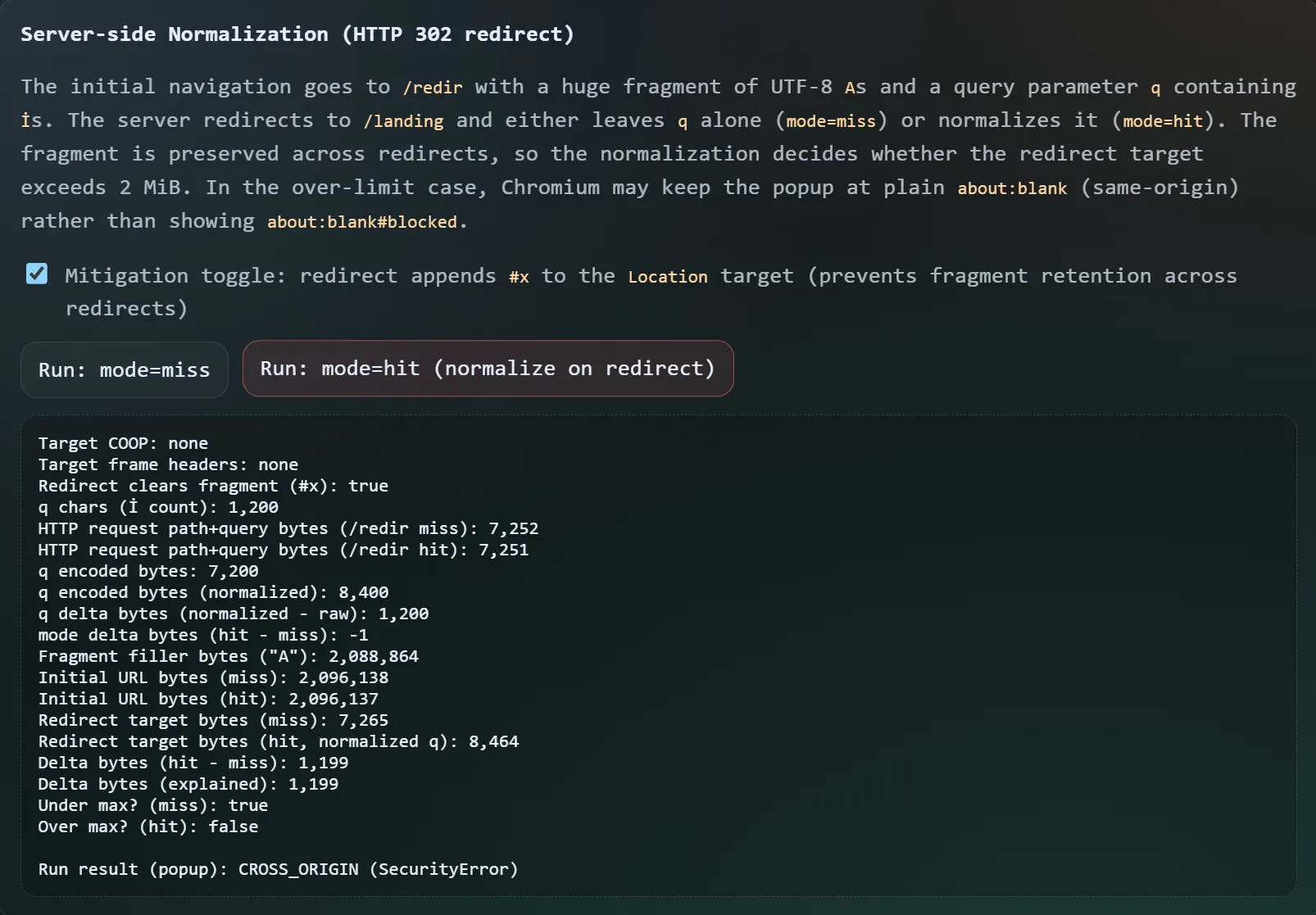Viewport: 1316px width, 915px height.
Task: Click 'Over max? (hit): false' line
Action: click(148, 827)
